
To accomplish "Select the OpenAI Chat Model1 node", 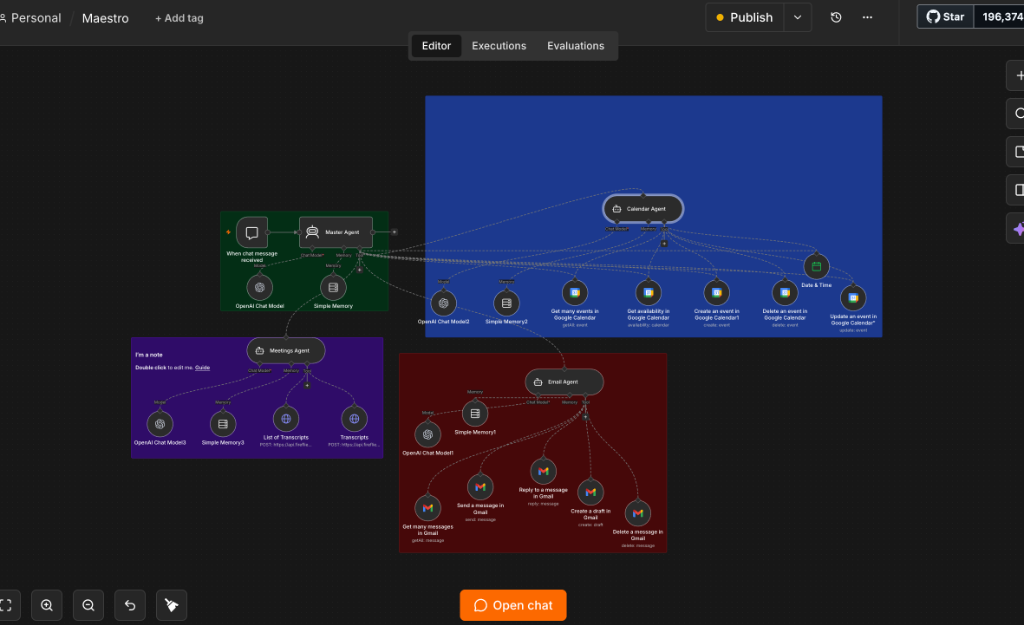I will (x=428, y=434).
